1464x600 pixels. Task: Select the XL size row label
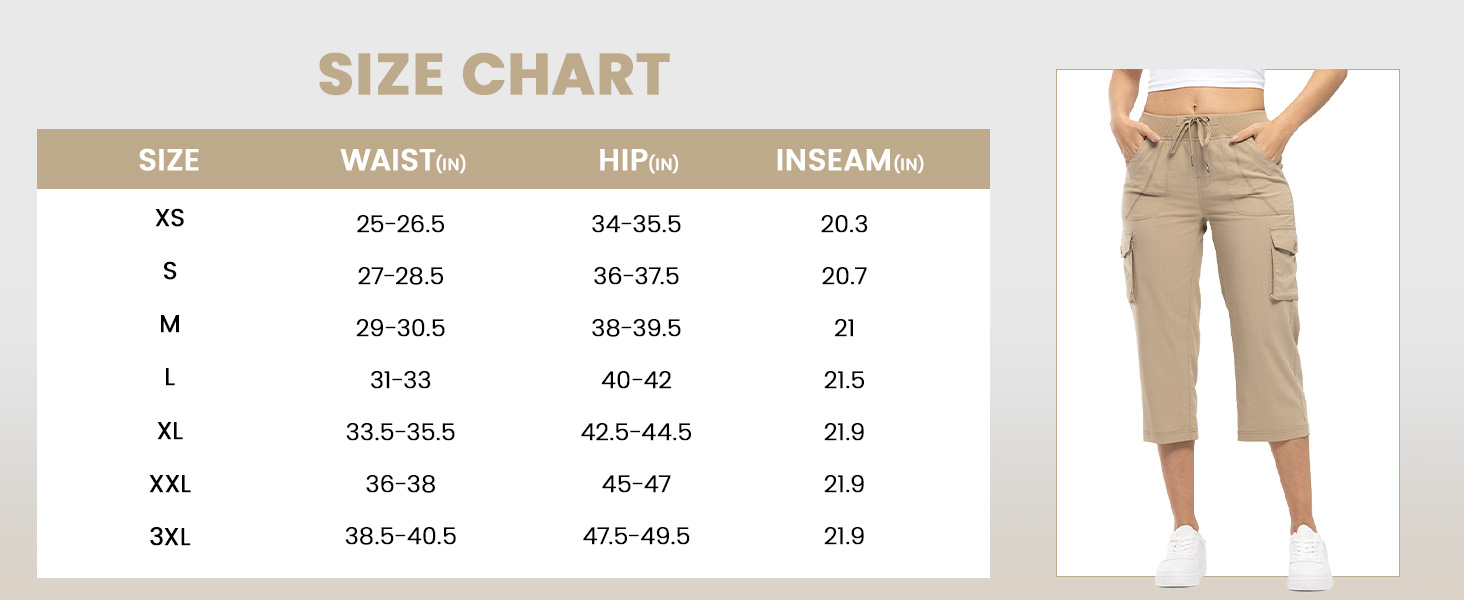tap(170, 431)
